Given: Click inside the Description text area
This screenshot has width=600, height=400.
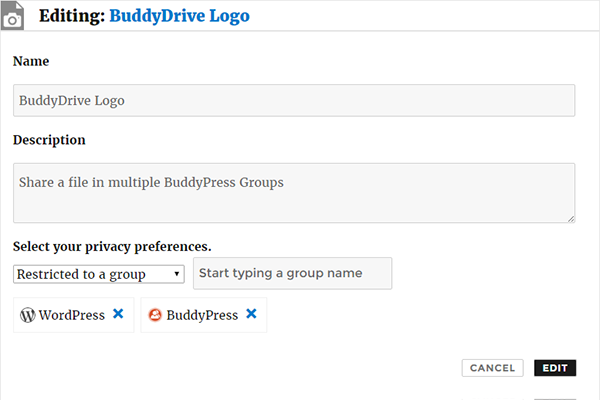Looking at the screenshot, I should 294,193.
